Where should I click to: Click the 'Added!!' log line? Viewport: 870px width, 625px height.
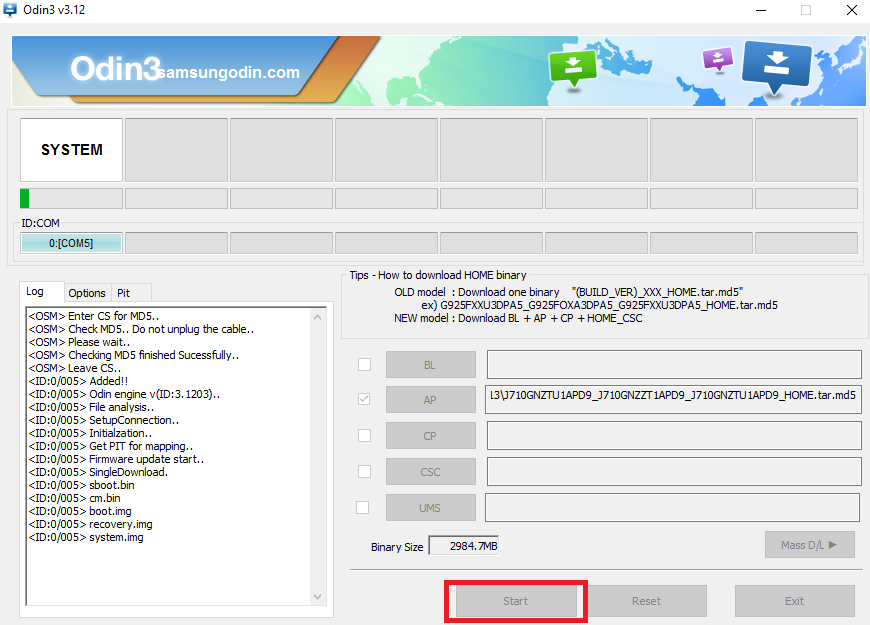[78, 381]
